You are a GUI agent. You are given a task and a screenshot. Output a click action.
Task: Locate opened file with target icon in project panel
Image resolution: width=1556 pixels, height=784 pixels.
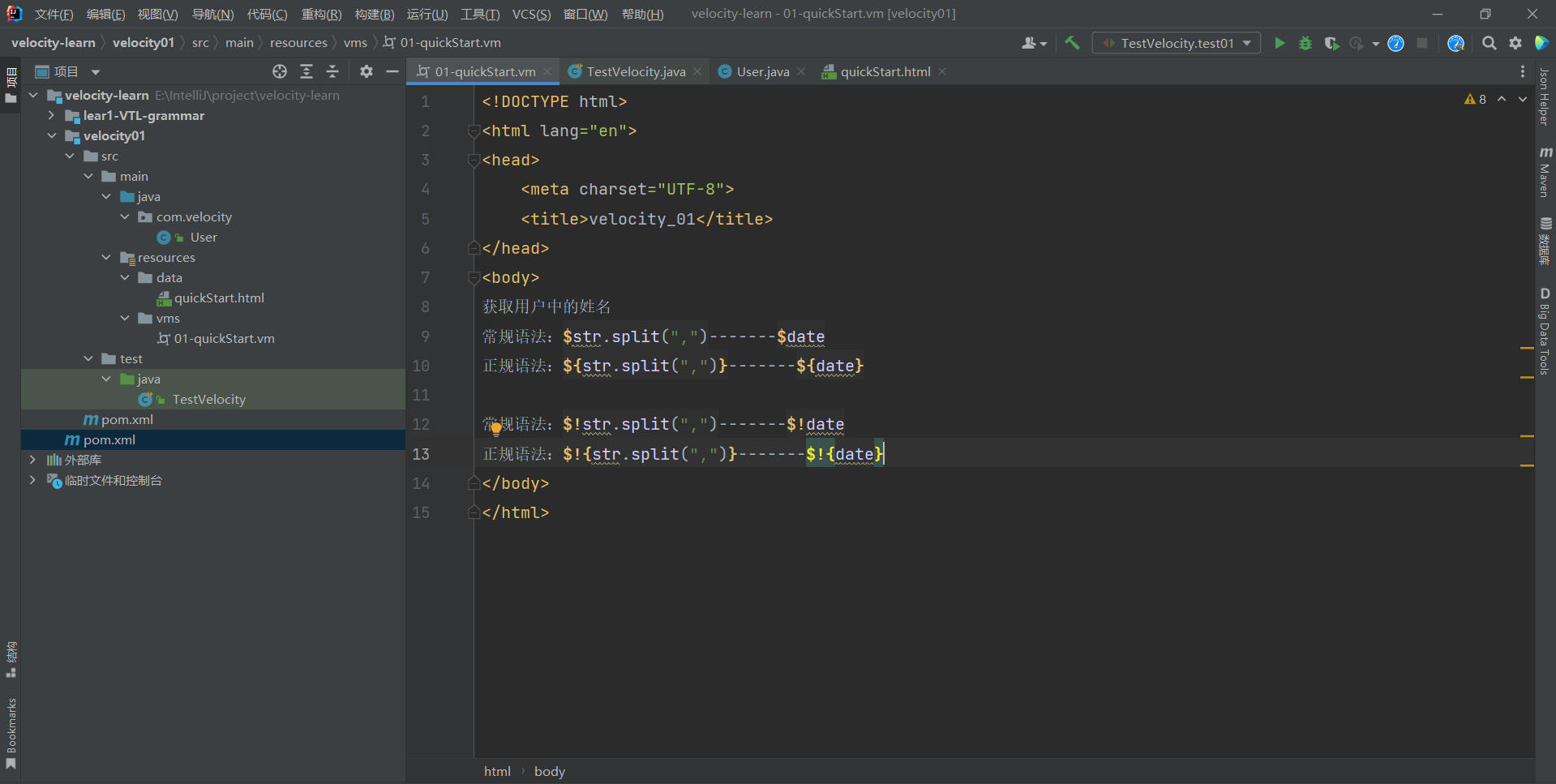[x=280, y=71]
